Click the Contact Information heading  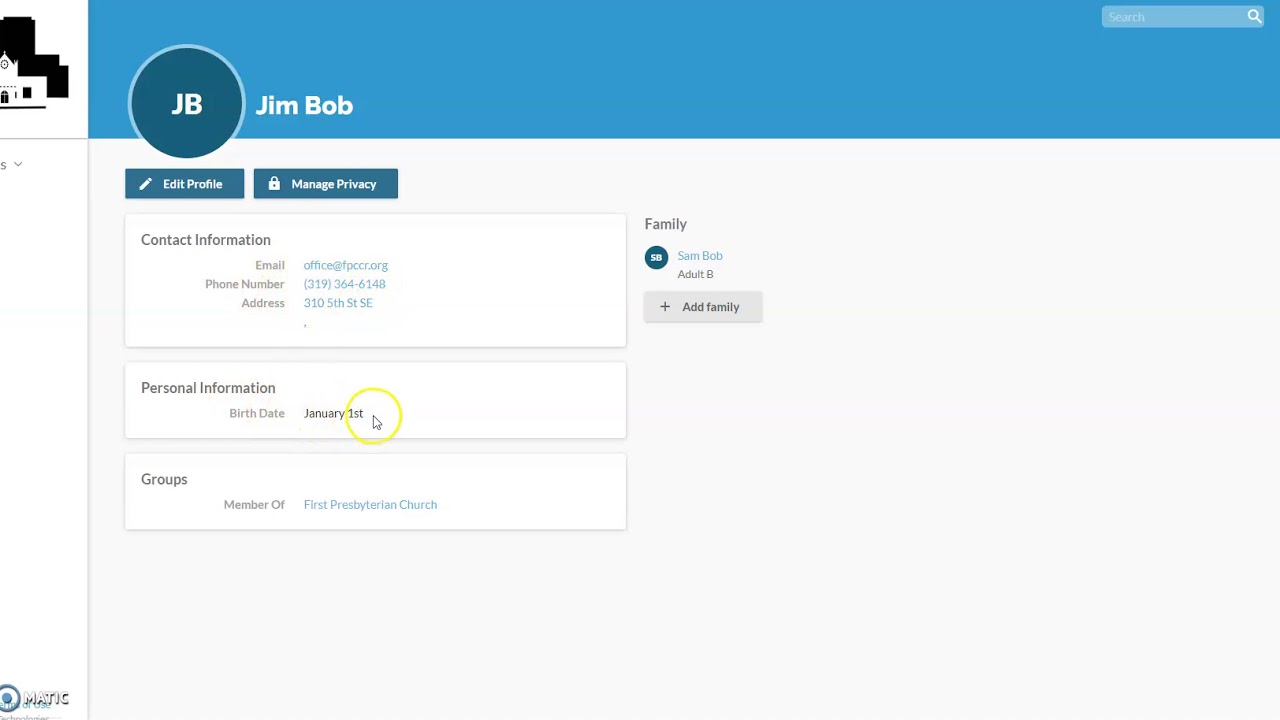(206, 240)
